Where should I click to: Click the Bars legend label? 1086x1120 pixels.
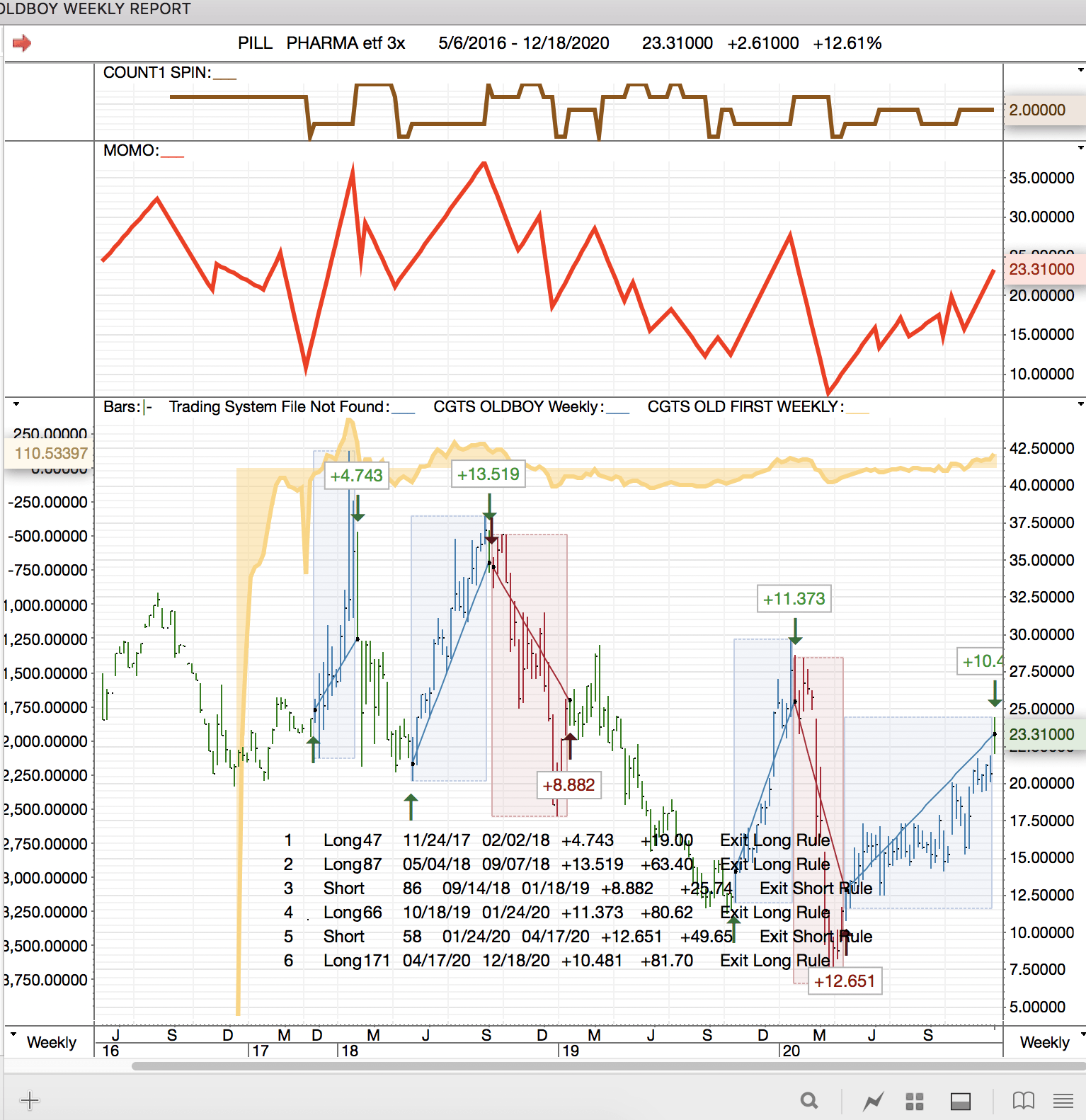[122, 406]
